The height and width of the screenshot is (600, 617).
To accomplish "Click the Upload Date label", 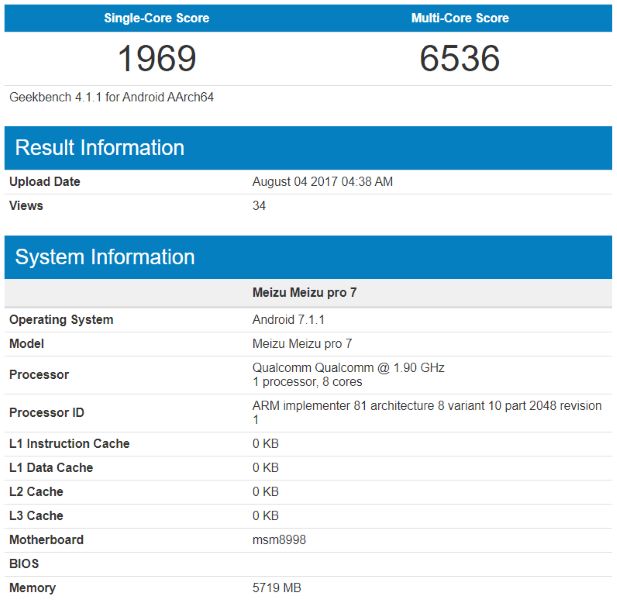I will [x=44, y=182].
